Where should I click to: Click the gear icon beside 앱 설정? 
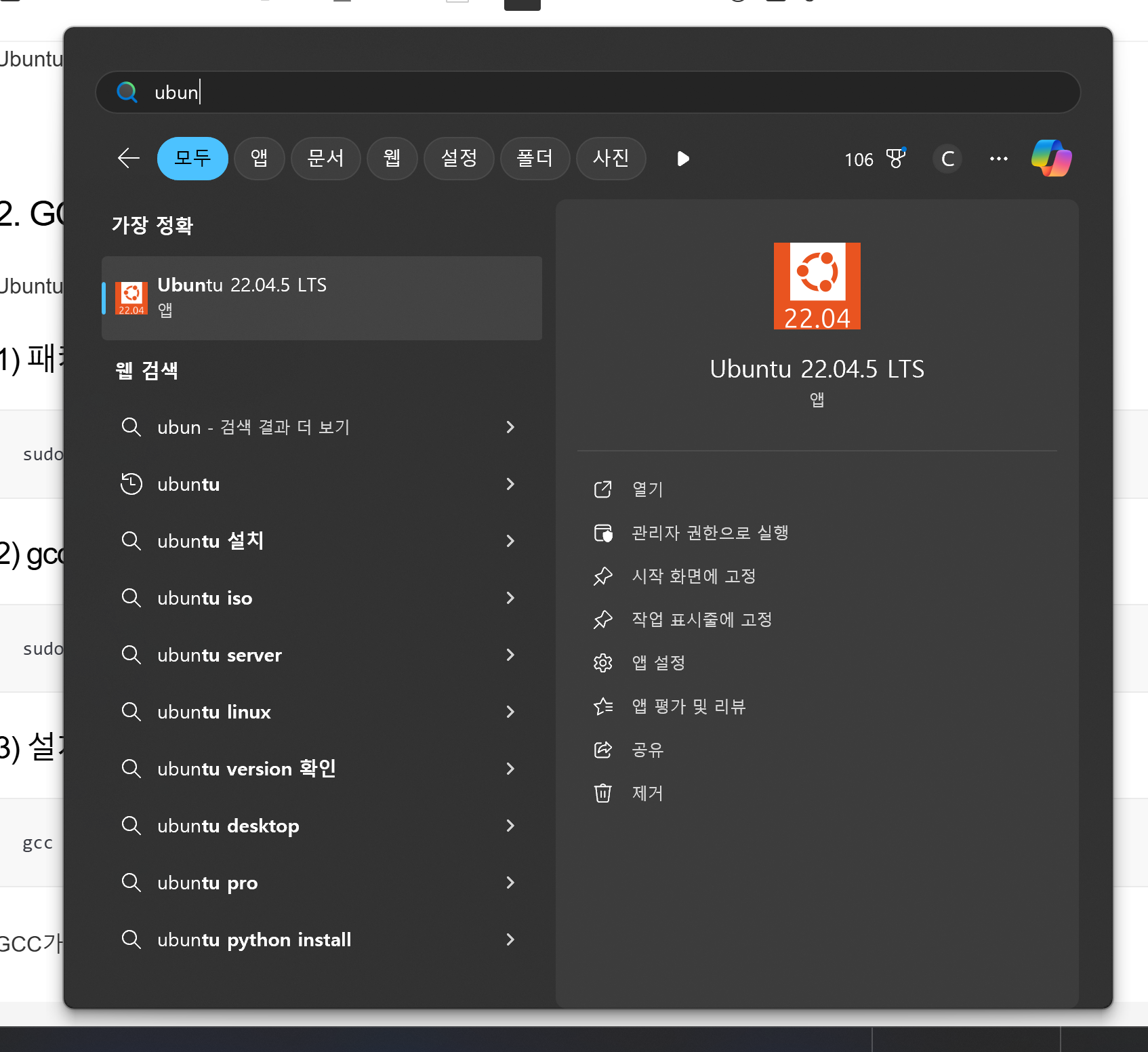click(602, 663)
